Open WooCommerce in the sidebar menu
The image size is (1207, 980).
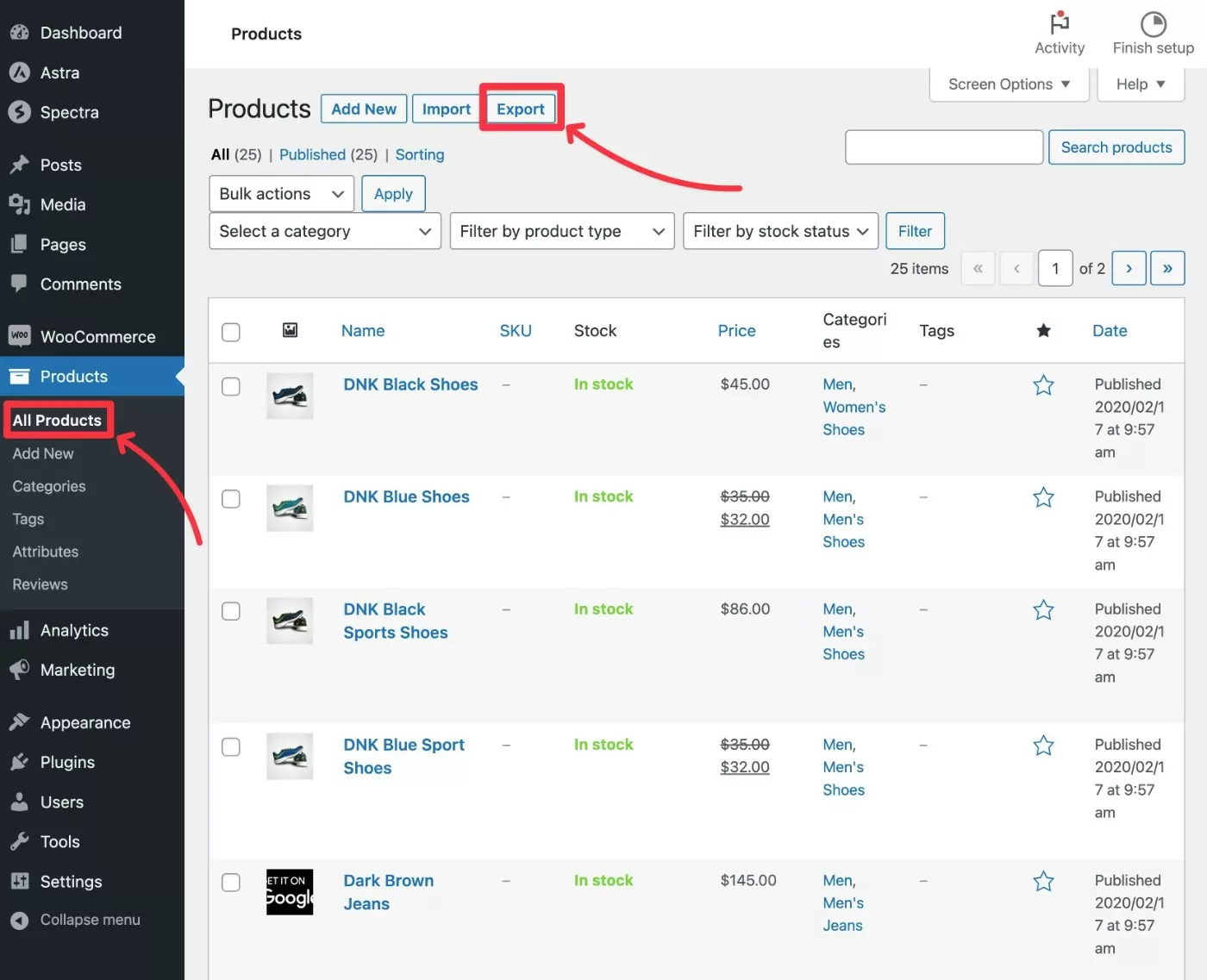[97, 337]
